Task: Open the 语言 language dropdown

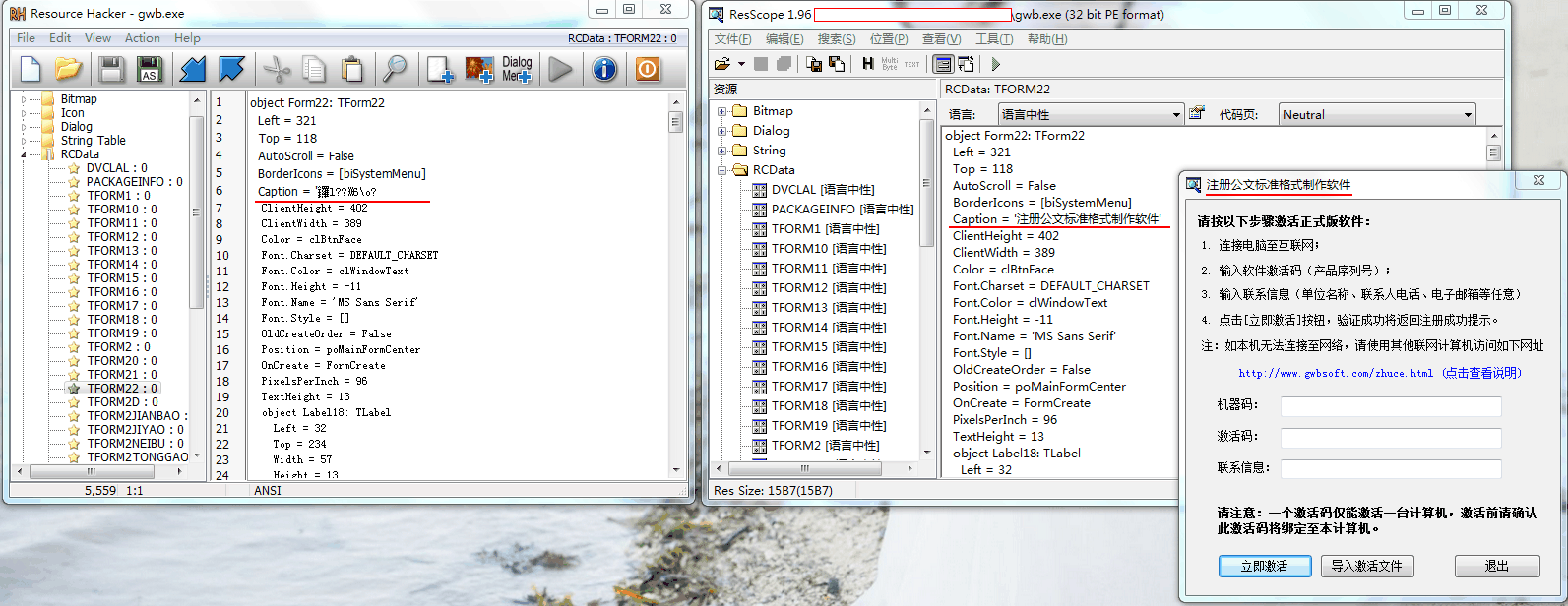Action: pos(1091,114)
